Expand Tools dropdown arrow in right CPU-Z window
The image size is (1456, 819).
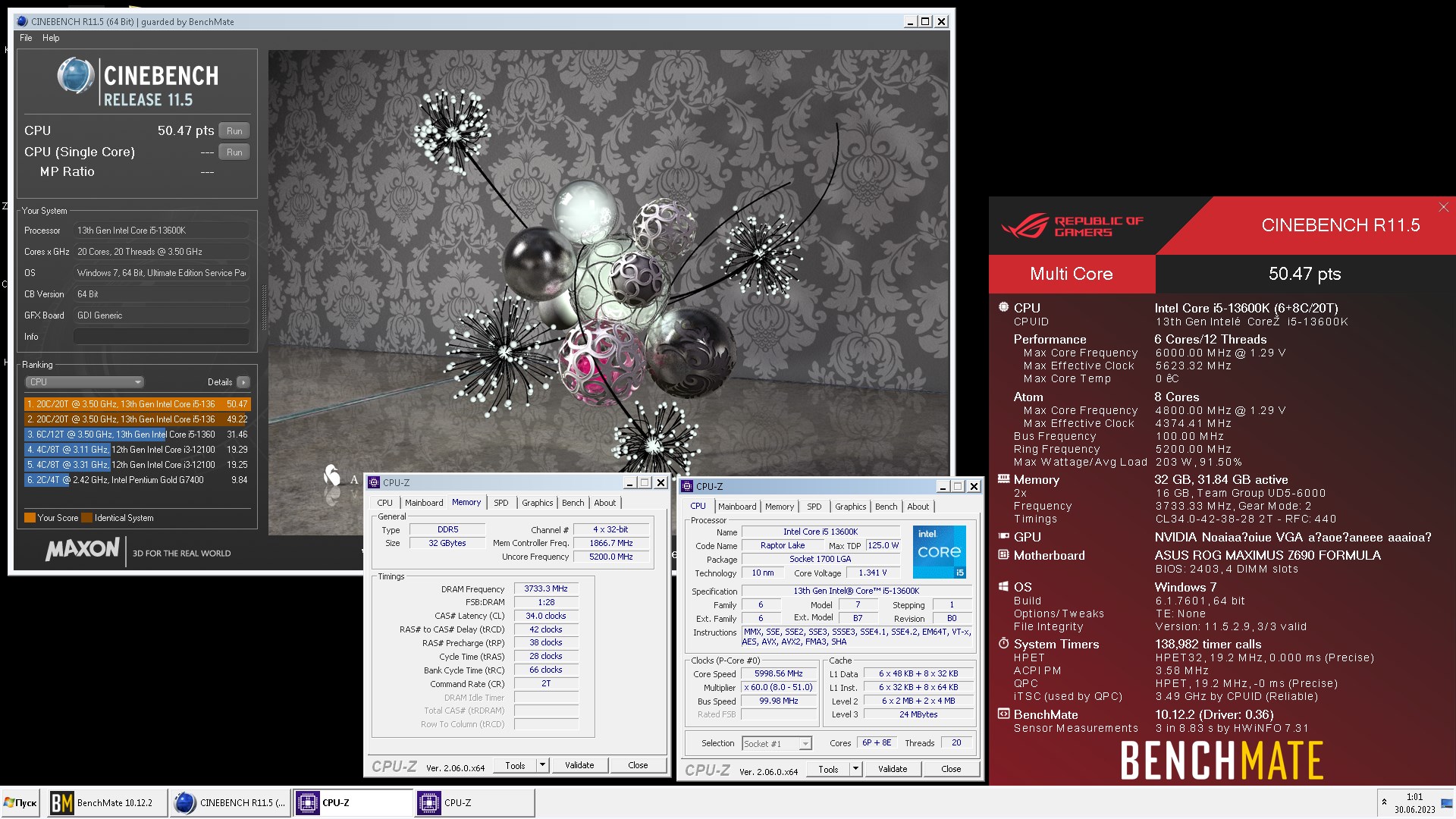click(x=855, y=770)
